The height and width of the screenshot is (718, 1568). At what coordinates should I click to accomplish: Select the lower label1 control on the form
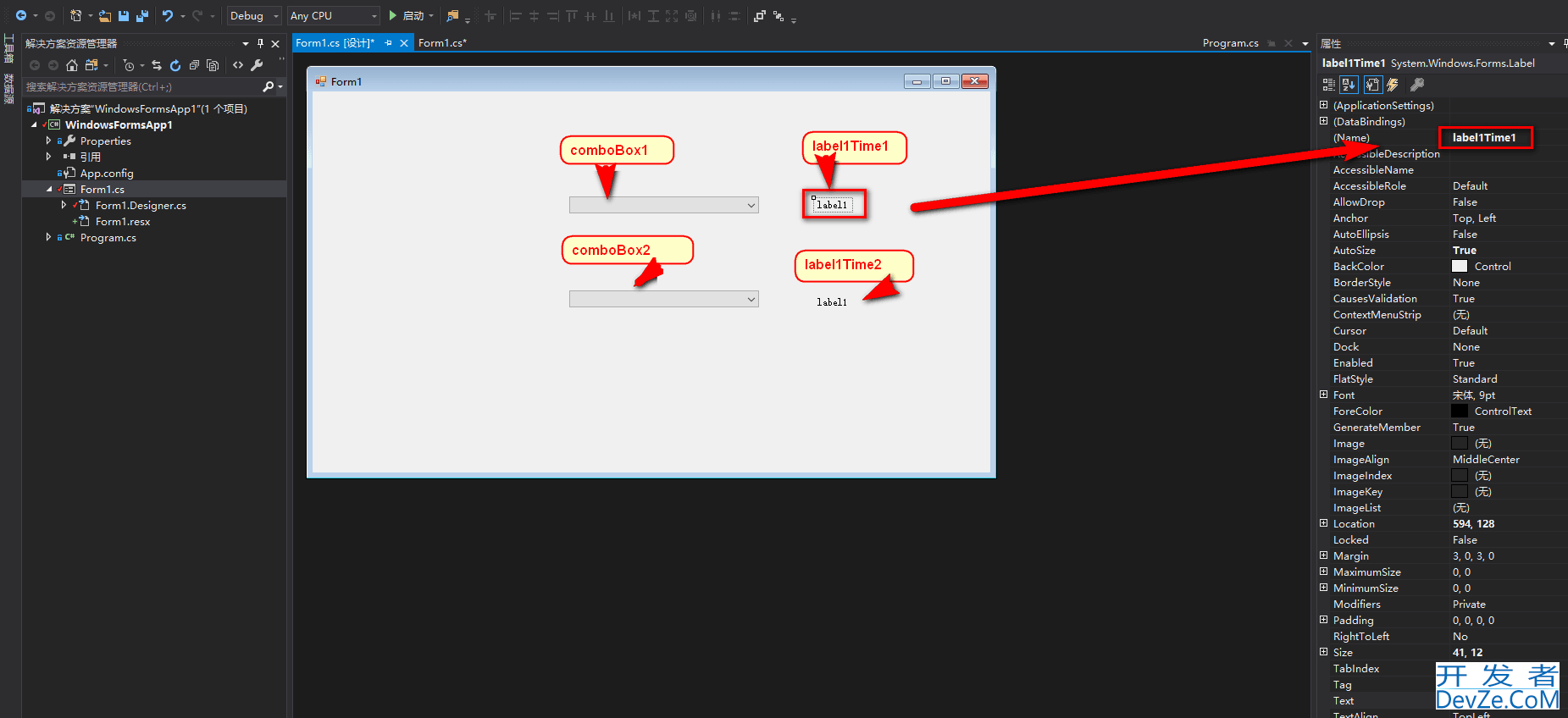[x=832, y=301]
